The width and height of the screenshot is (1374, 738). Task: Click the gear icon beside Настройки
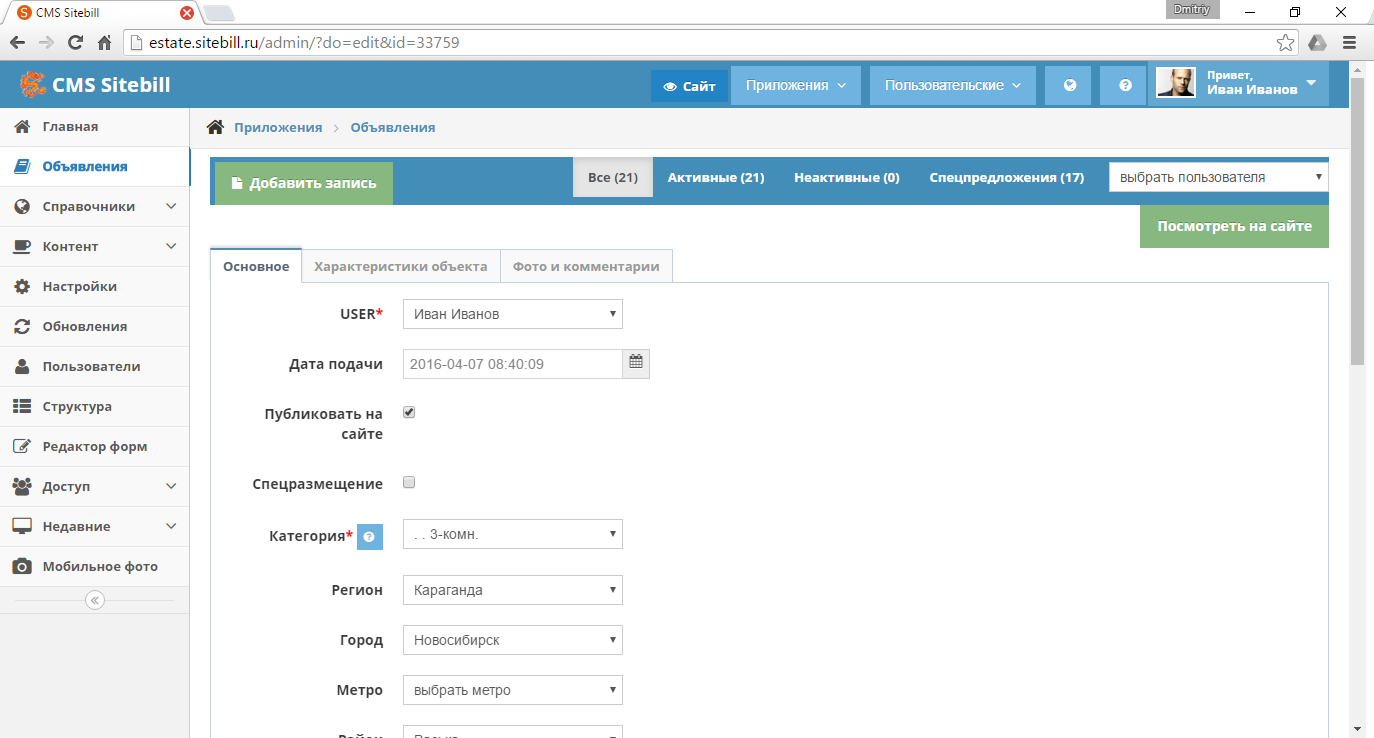[x=22, y=287]
